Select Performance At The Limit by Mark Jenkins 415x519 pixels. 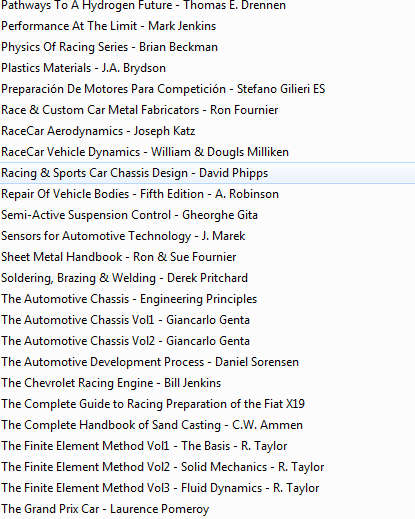(x=109, y=26)
